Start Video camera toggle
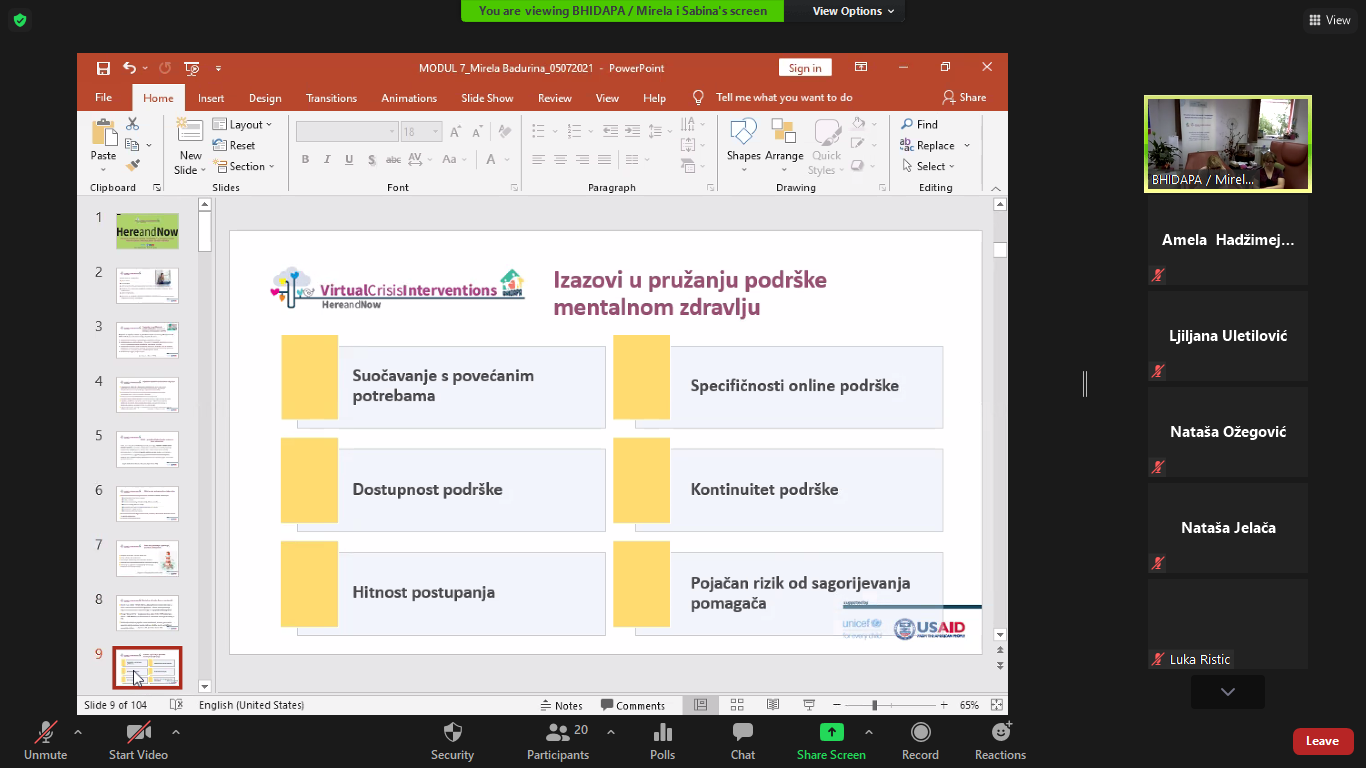Viewport: 1366px width, 768px height. point(138,733)
